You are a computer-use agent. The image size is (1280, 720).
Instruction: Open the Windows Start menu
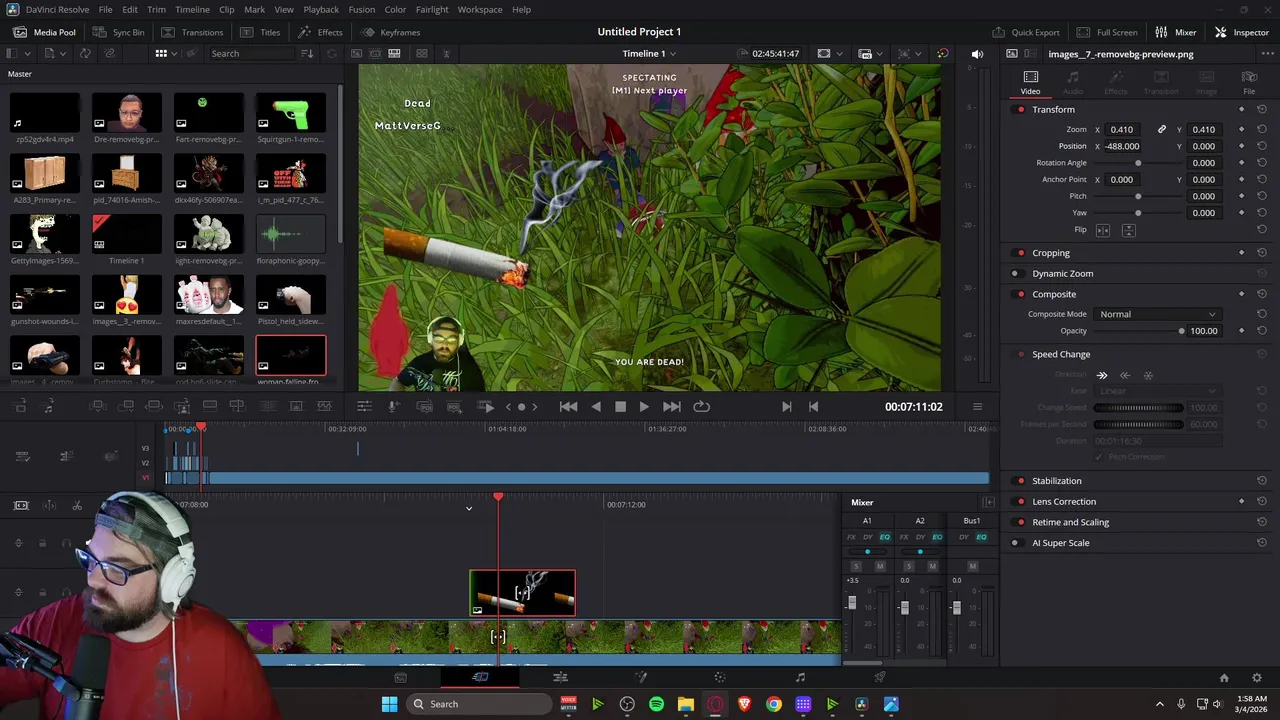(x=389, y=704)
